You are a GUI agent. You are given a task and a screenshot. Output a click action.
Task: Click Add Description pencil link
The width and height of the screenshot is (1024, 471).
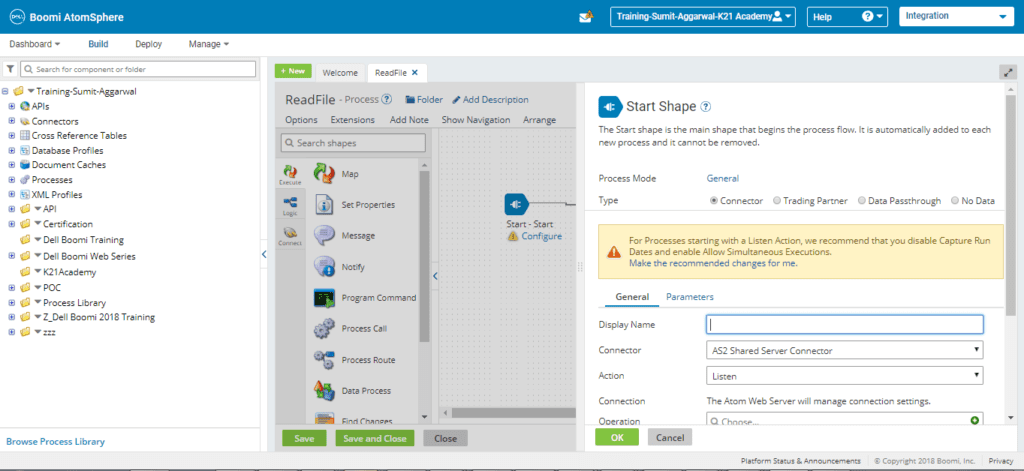tap(490, 100)
